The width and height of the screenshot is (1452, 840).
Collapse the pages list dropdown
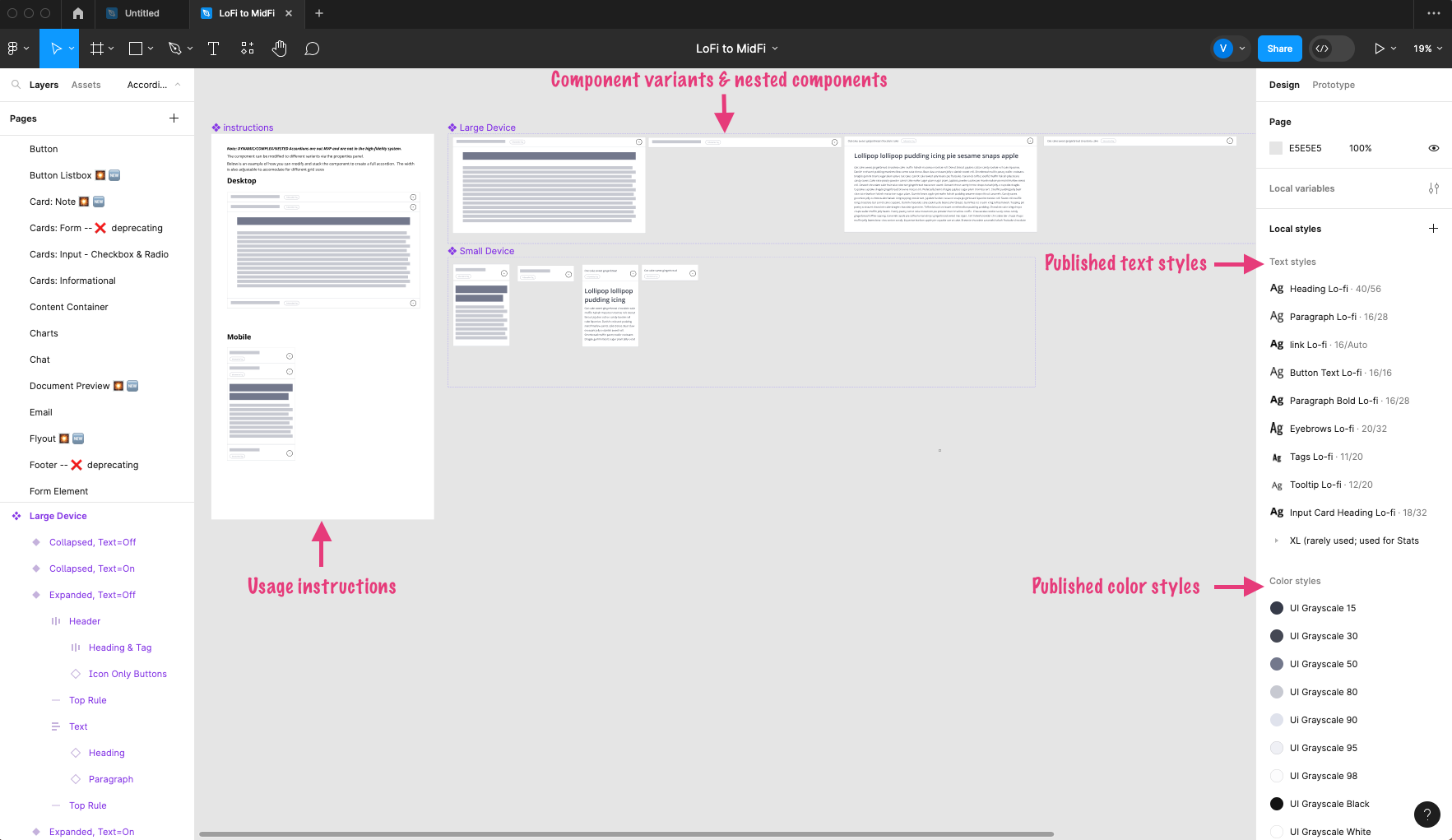click(x=178, y=85)
